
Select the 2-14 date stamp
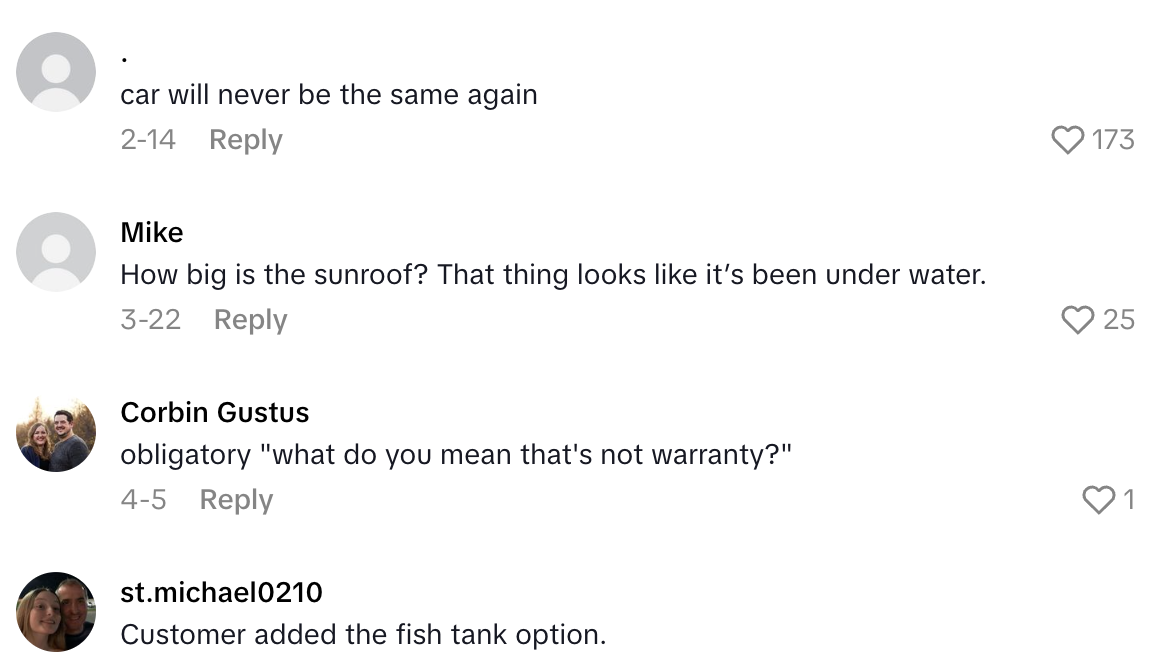(x=148, y=140)
